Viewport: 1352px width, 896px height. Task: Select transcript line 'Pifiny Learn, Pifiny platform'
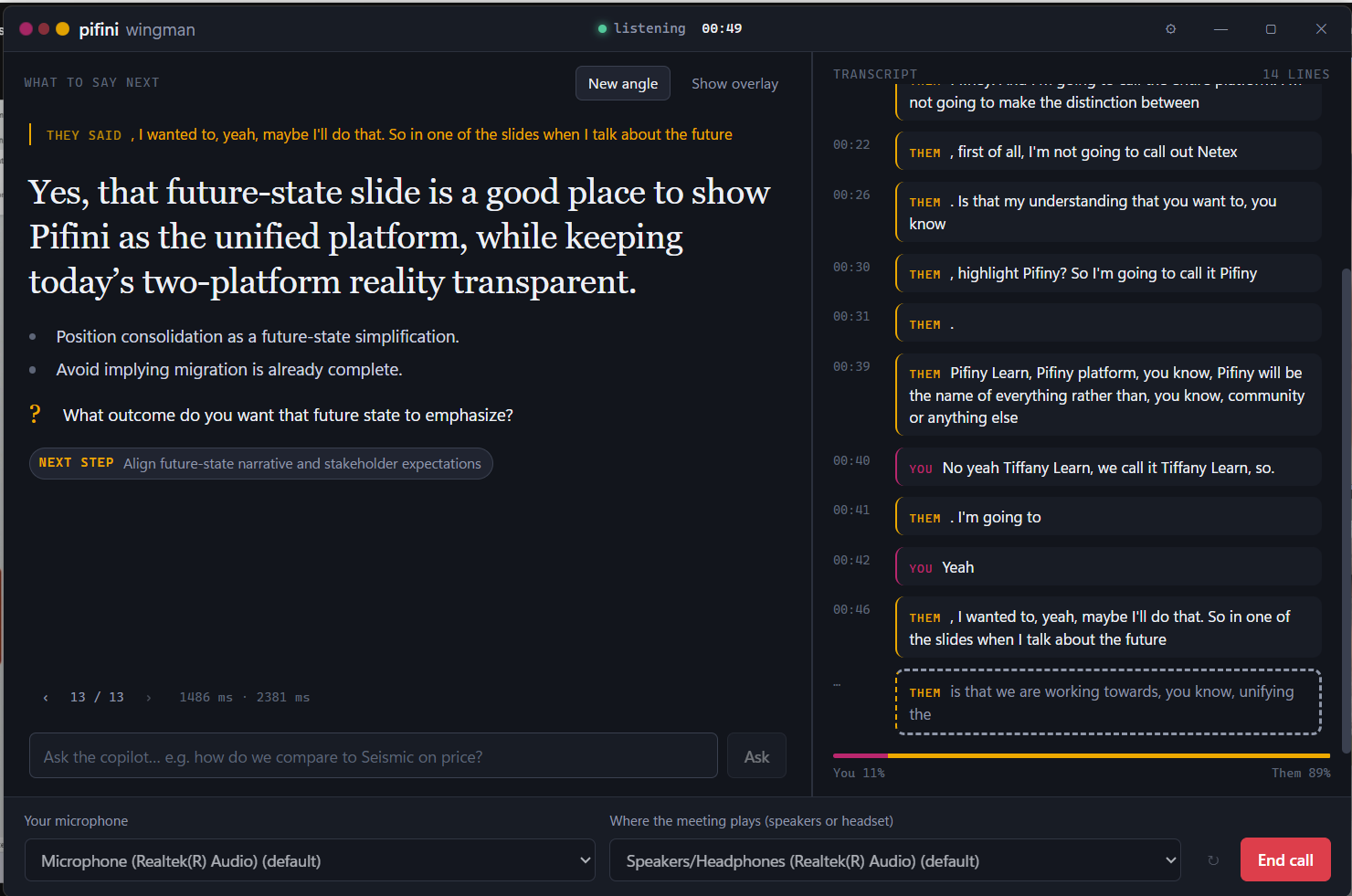[x=1109, y=395]
